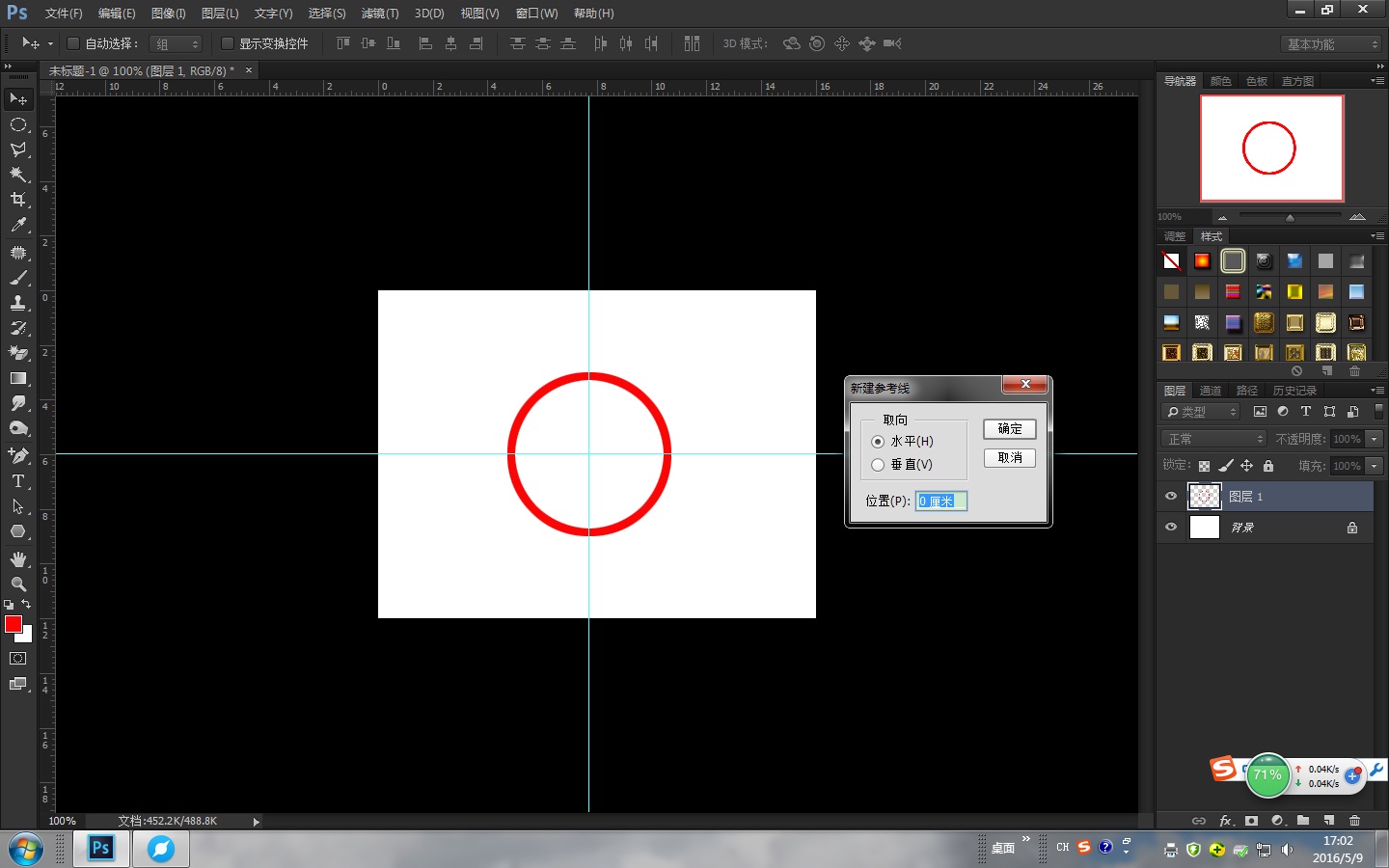
Task: Select the Zoom tool
Action: [x=18, y=584]
